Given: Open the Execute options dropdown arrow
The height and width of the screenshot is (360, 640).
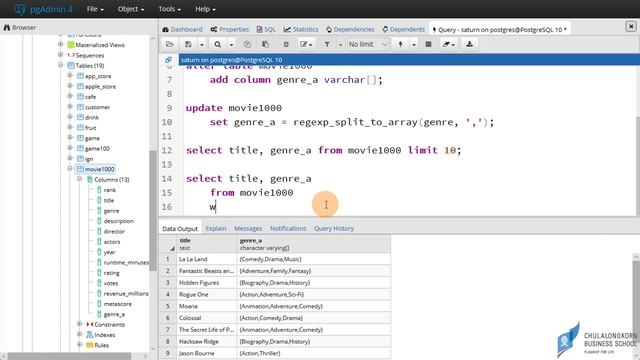Looking at the screenshot, I should tap(413, 44).
